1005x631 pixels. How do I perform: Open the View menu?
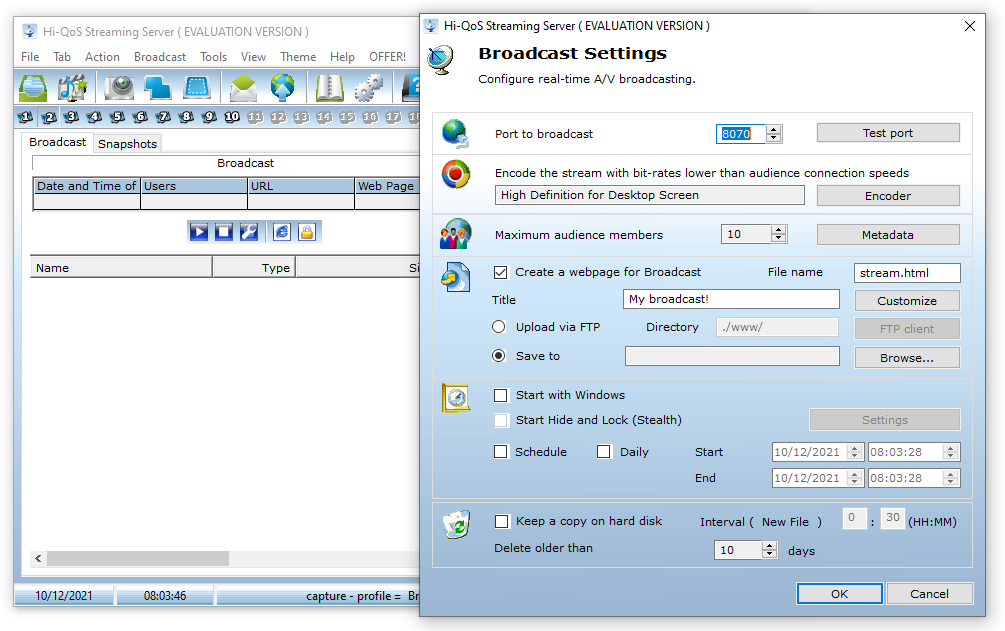(253, 56)
